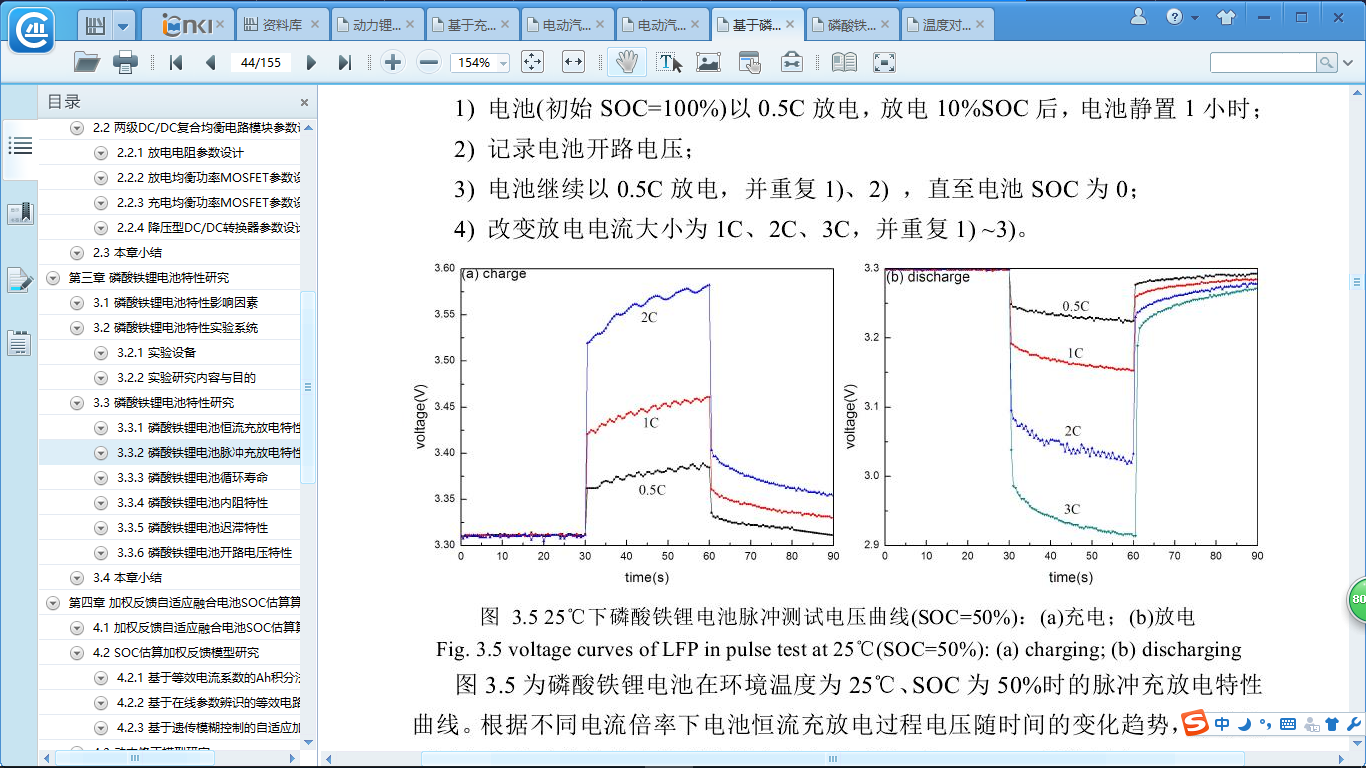Go to the next page
The width and height of the screenshot is (1366, 768).
tap(311, 62)
